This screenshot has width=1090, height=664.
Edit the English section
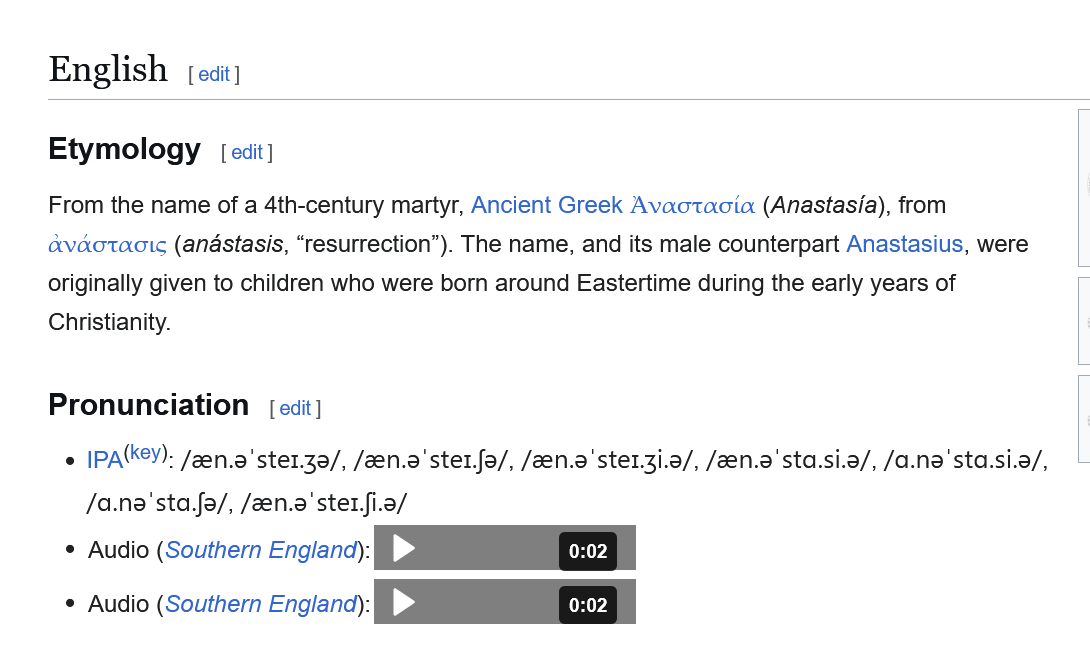pos(214,74)
